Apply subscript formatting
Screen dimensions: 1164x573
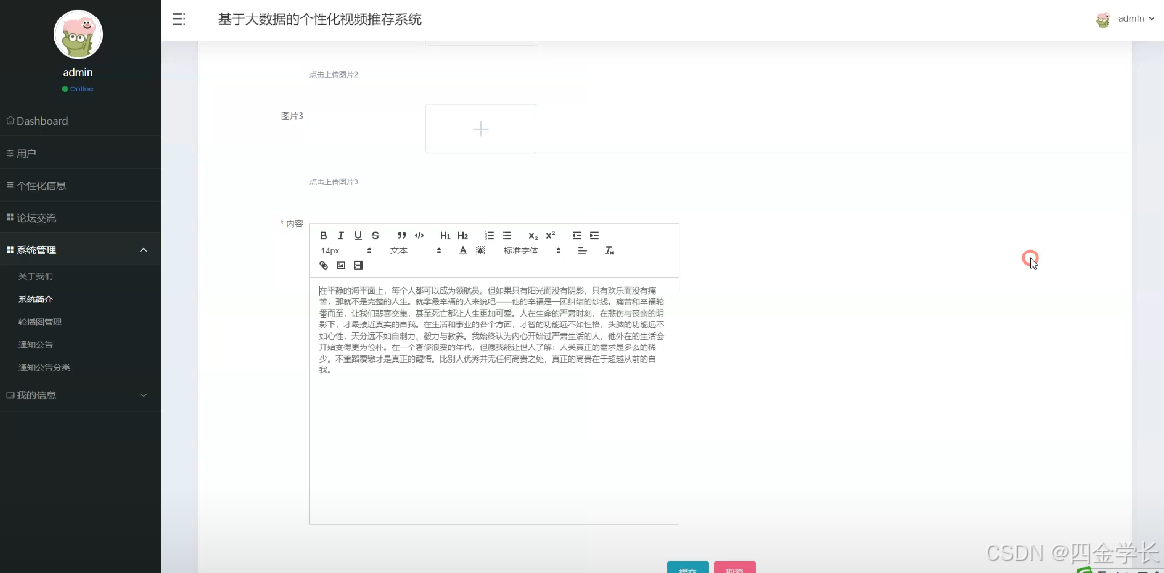click(x=533, y=235)
